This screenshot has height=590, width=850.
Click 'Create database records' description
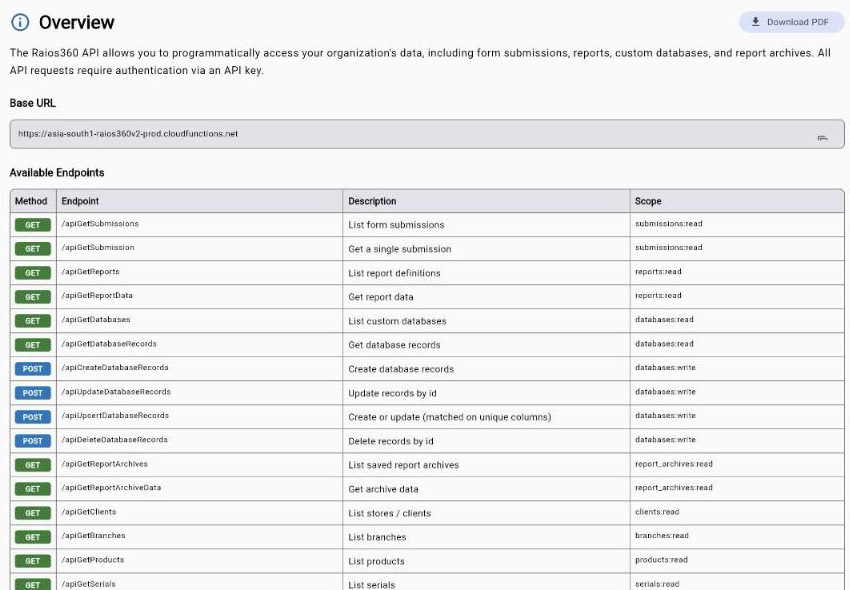click(x=401, y=369)
